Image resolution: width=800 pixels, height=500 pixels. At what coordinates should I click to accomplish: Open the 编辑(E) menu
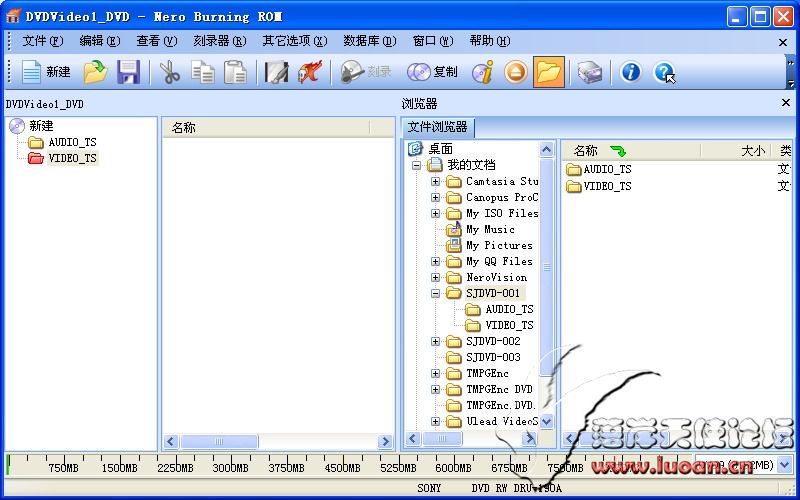point(99,41)
